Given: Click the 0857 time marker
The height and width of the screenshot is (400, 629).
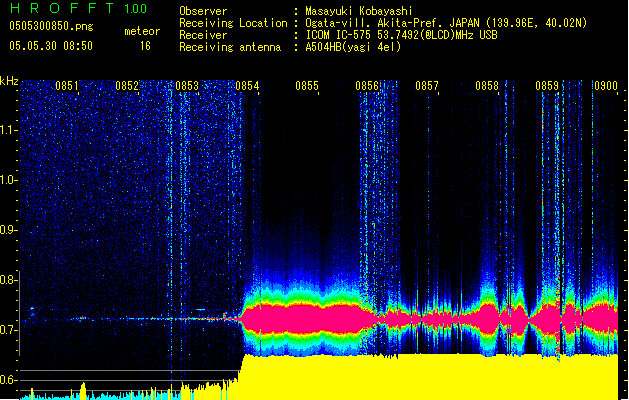Looking at the screenshot, I should click(x=427, y=86).
